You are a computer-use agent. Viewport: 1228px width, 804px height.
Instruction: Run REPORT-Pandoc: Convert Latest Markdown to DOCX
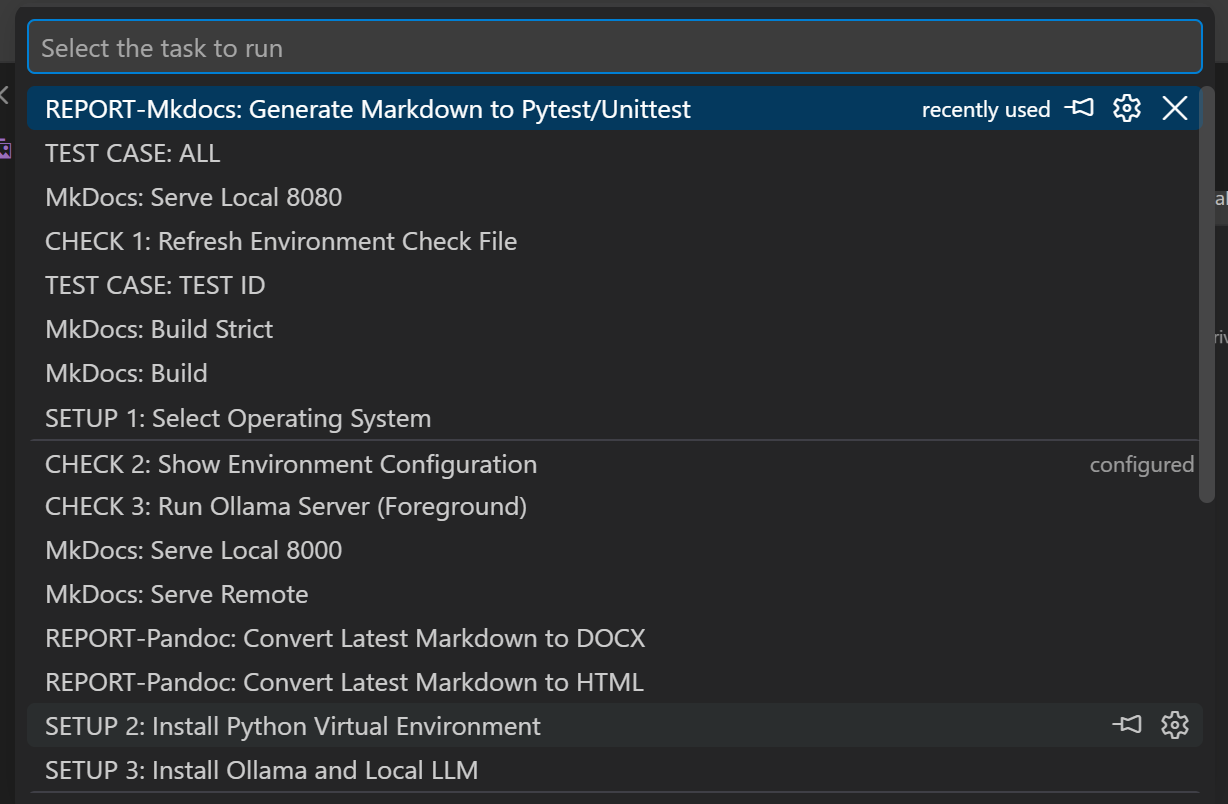(614, 638)
